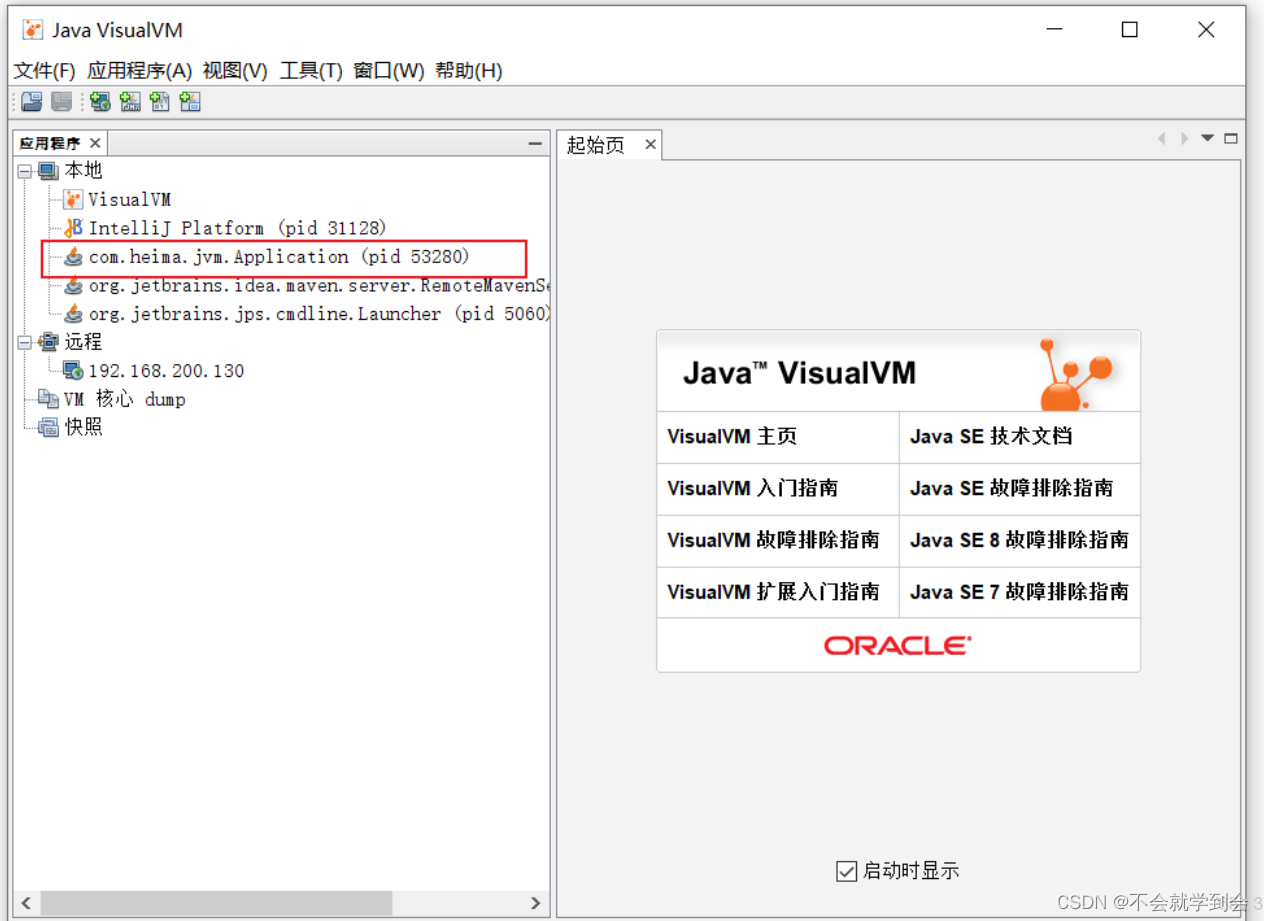Select the VisualVM tree entry

[129, 199]
